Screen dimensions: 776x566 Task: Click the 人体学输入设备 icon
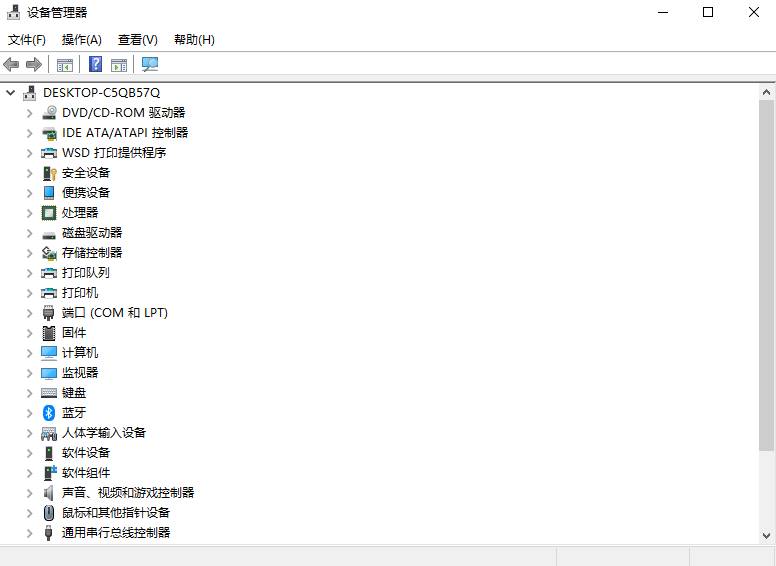pos(49,433)
